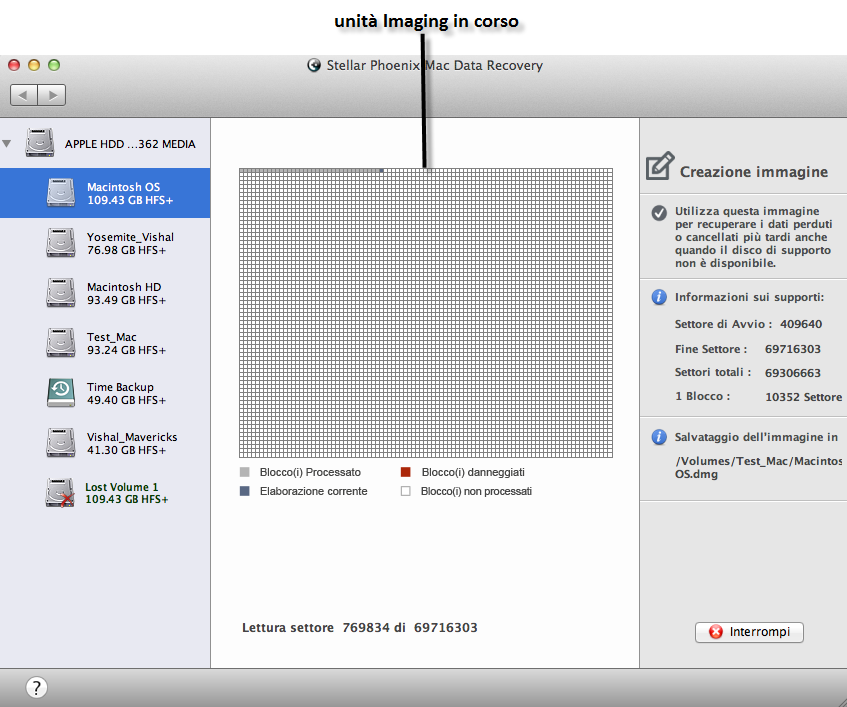Click the Blocco(i) Processato legend label

tap(310, 472)
